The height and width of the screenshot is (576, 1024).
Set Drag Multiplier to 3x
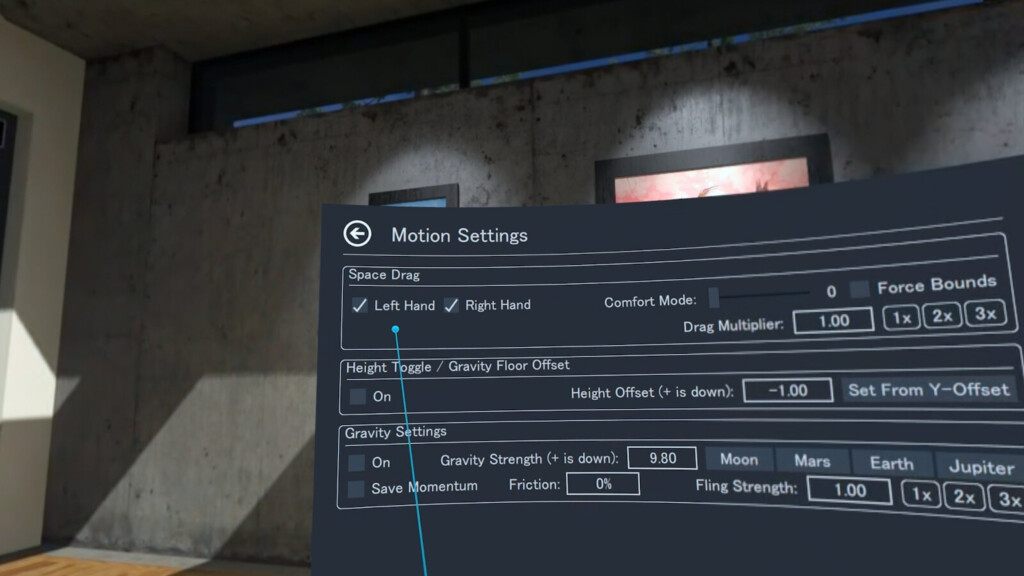point(985,313)
